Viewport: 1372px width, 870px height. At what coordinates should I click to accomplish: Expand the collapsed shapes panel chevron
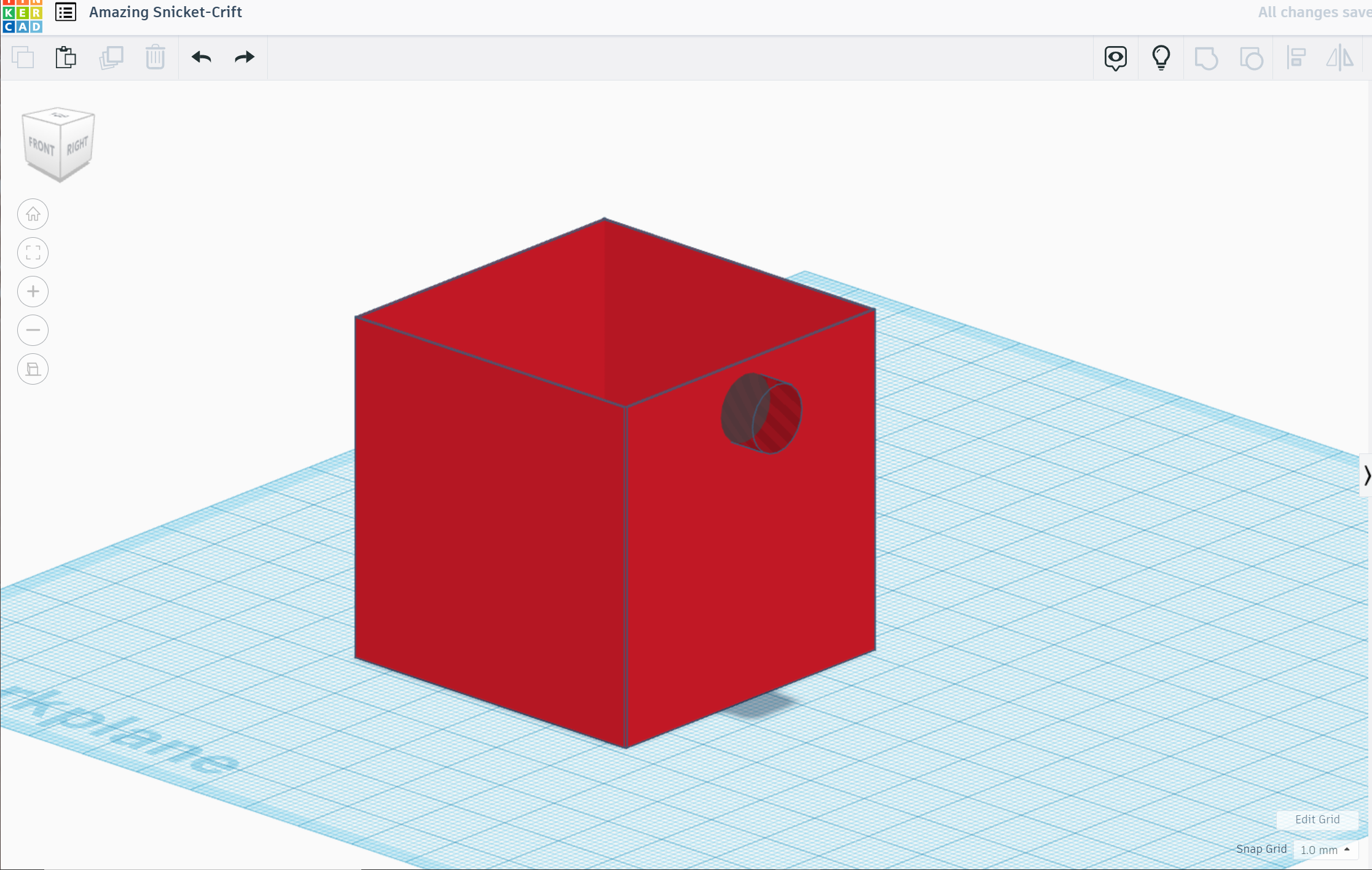pos(1368,475)
